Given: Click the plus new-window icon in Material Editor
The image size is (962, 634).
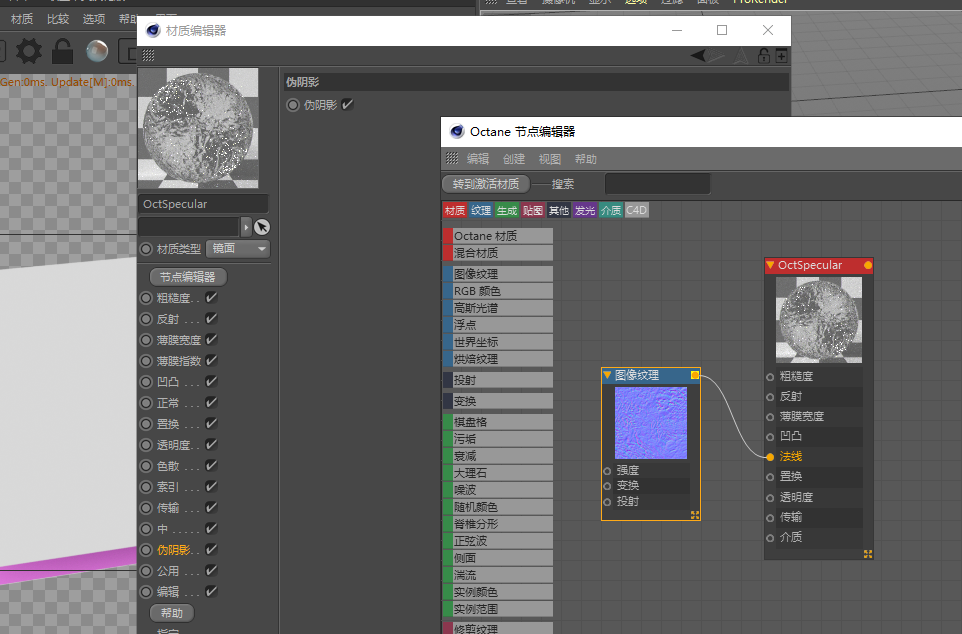Looking at the screenshot, I should [x=782, y=56].
